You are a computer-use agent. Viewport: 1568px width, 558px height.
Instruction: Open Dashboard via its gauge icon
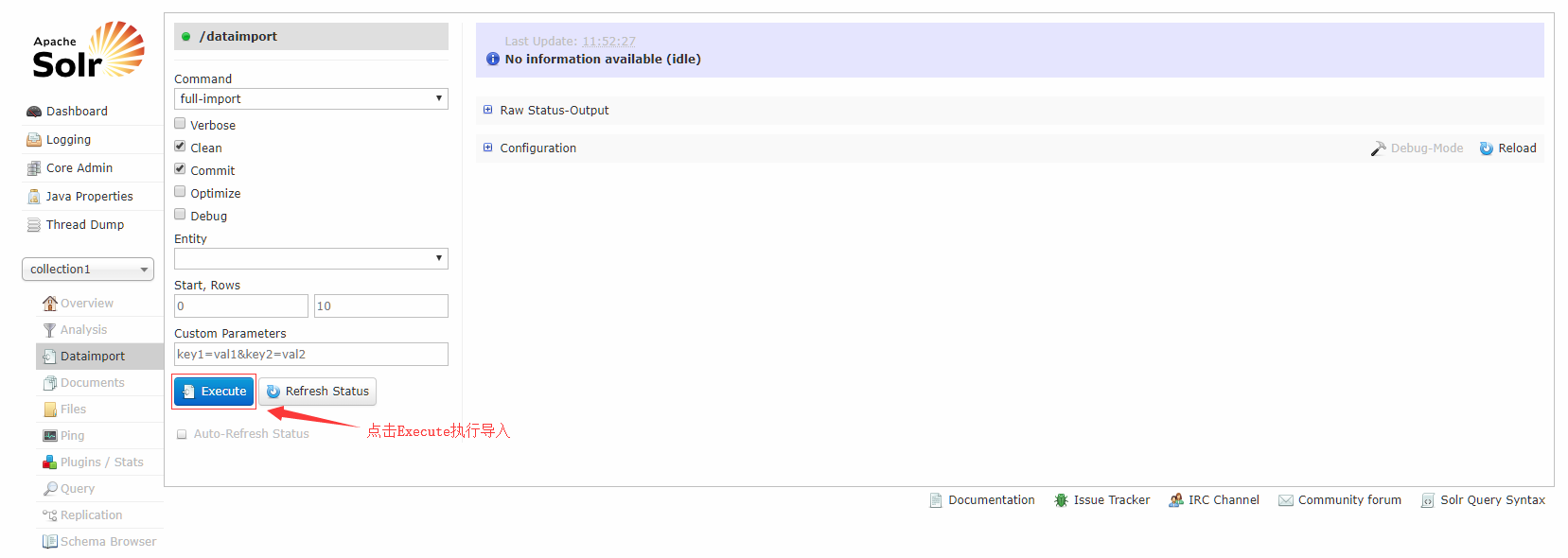(34, 112)
